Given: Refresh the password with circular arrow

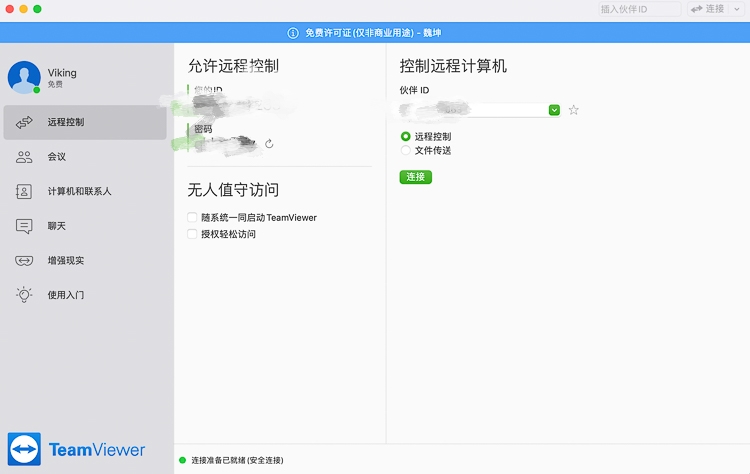Looking at the screenshot, I should pos(269,143).
